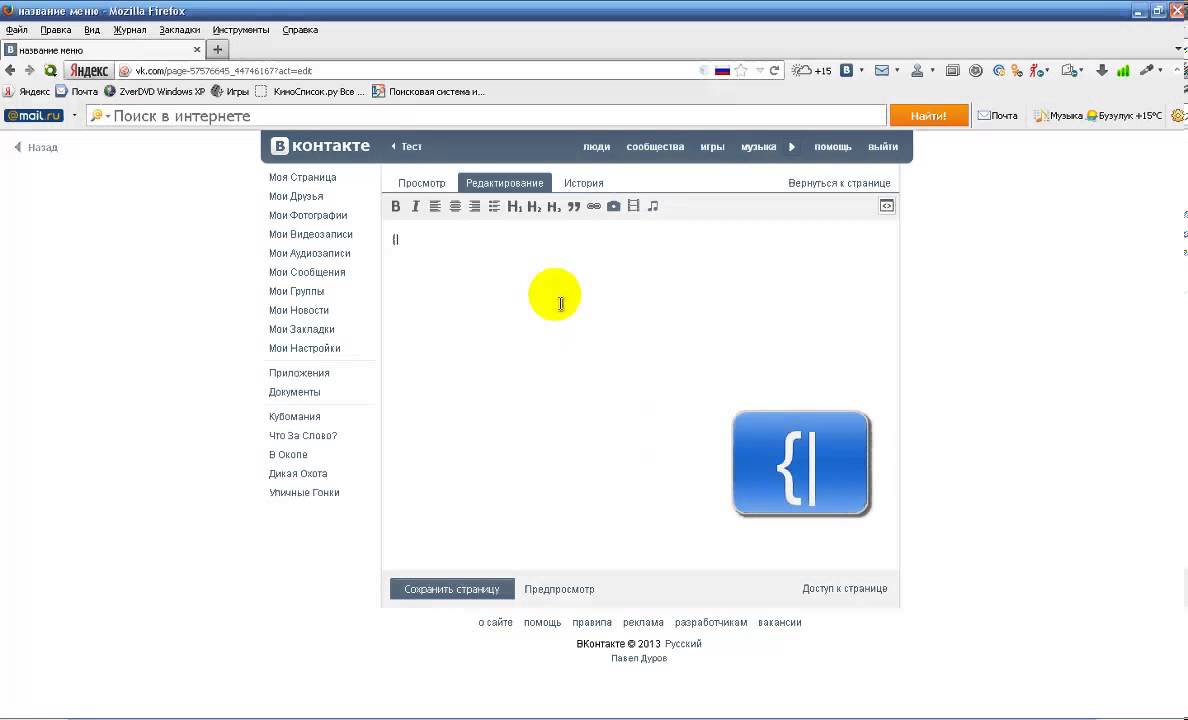
Task: Click inside the wiki editor text area
Action: coord(640,394)
